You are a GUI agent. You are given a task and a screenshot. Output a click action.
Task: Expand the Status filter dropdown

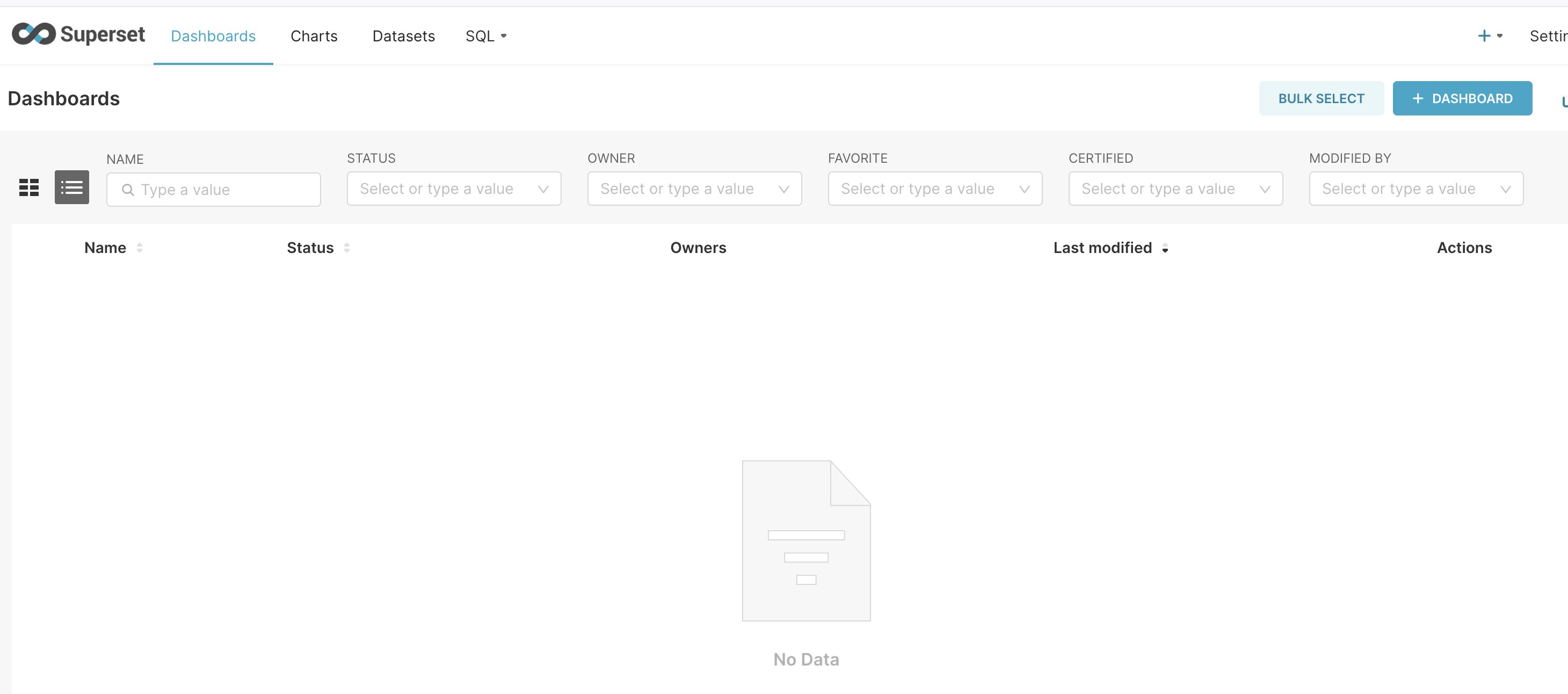point(453,189)
